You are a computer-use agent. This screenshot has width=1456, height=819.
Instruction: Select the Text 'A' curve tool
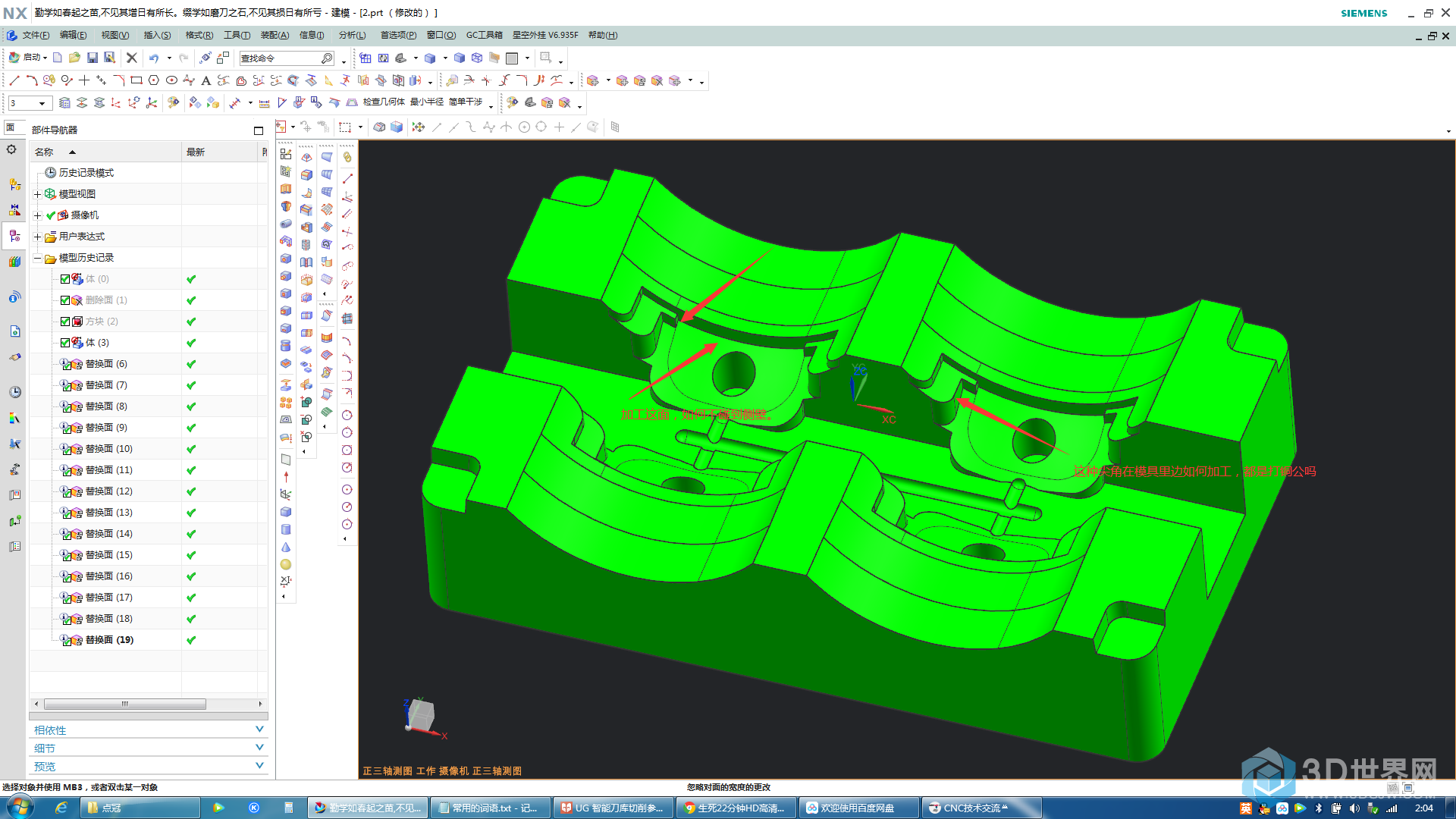[206, 80]
